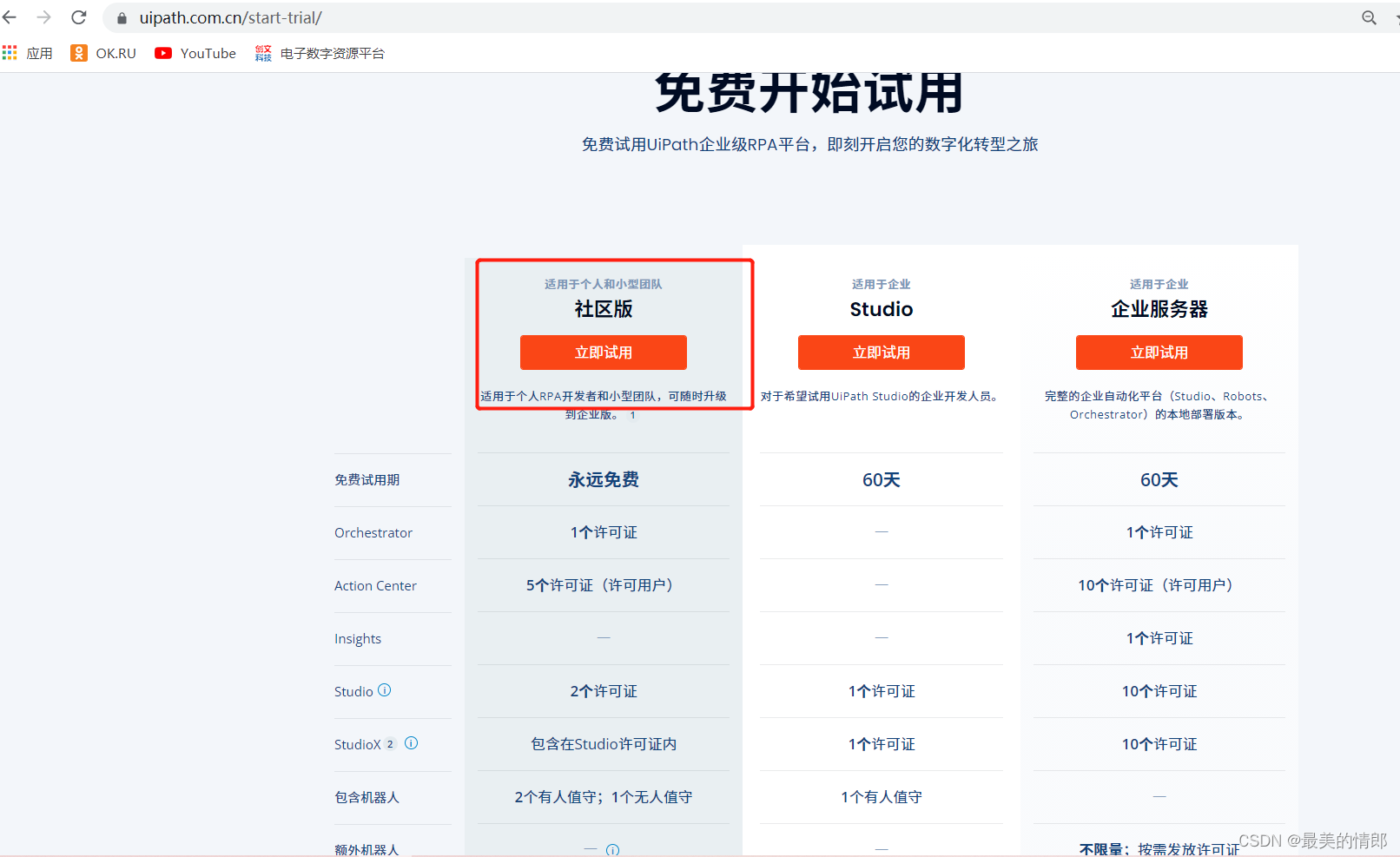1400x857 pixels.
Task: Click the padlock icon in the address bar
Action: (x=122, y=18)
